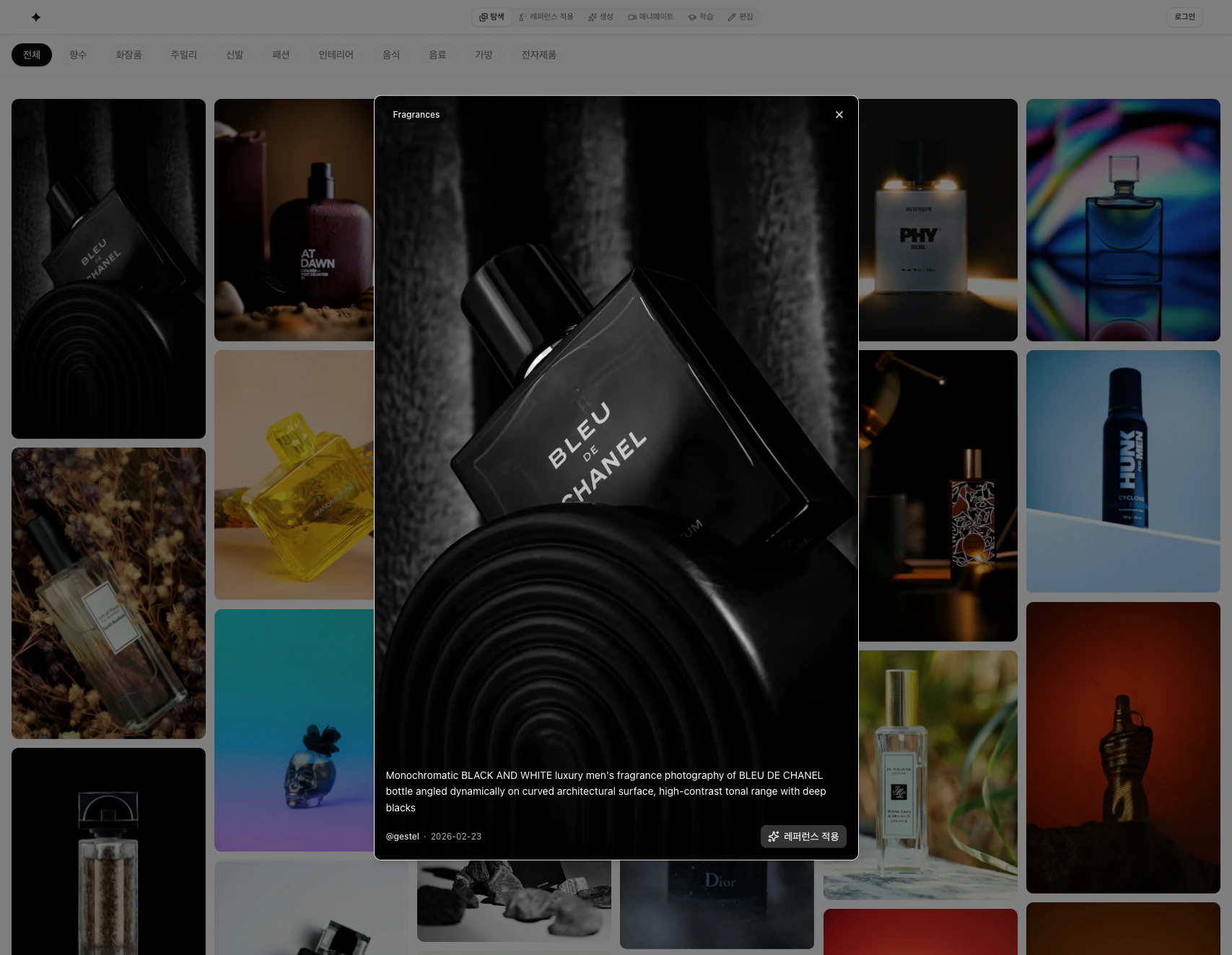Filter by 전자제품 category
1232x955 pixels.
(539, 55)
